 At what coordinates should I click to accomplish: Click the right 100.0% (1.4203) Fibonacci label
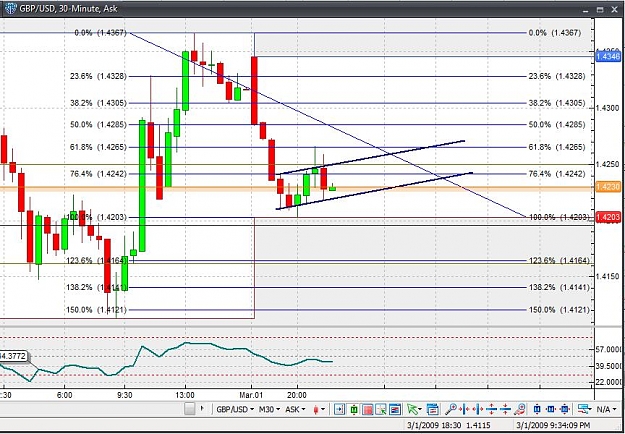(x=559, y=217)
